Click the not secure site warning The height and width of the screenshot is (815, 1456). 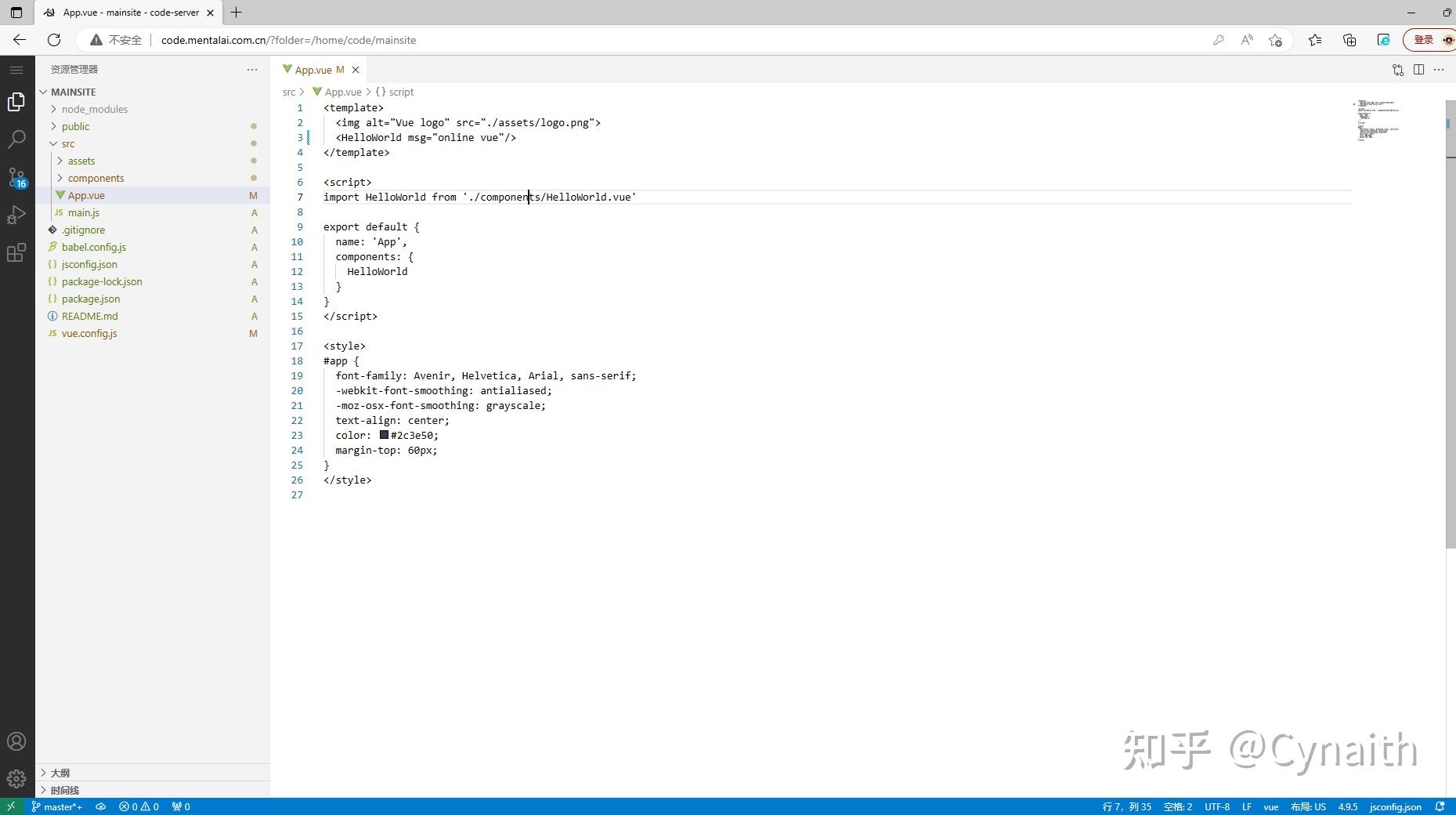coord(116,40)
